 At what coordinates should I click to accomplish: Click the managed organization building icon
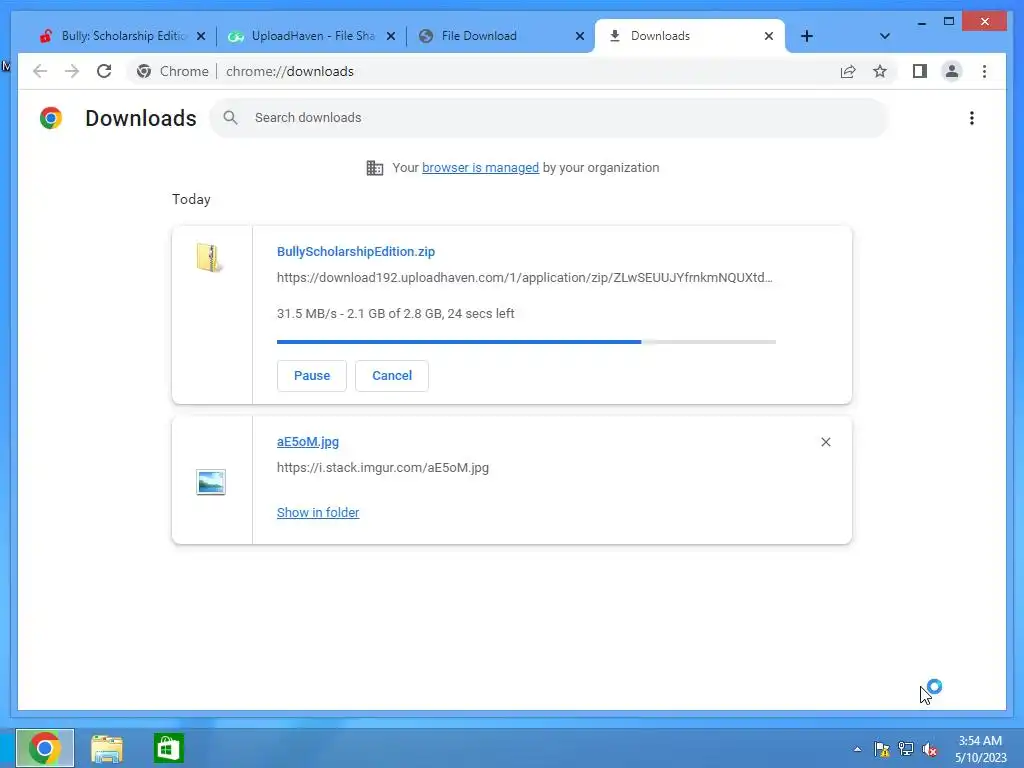pyautogui.click(x=375, y=168)
